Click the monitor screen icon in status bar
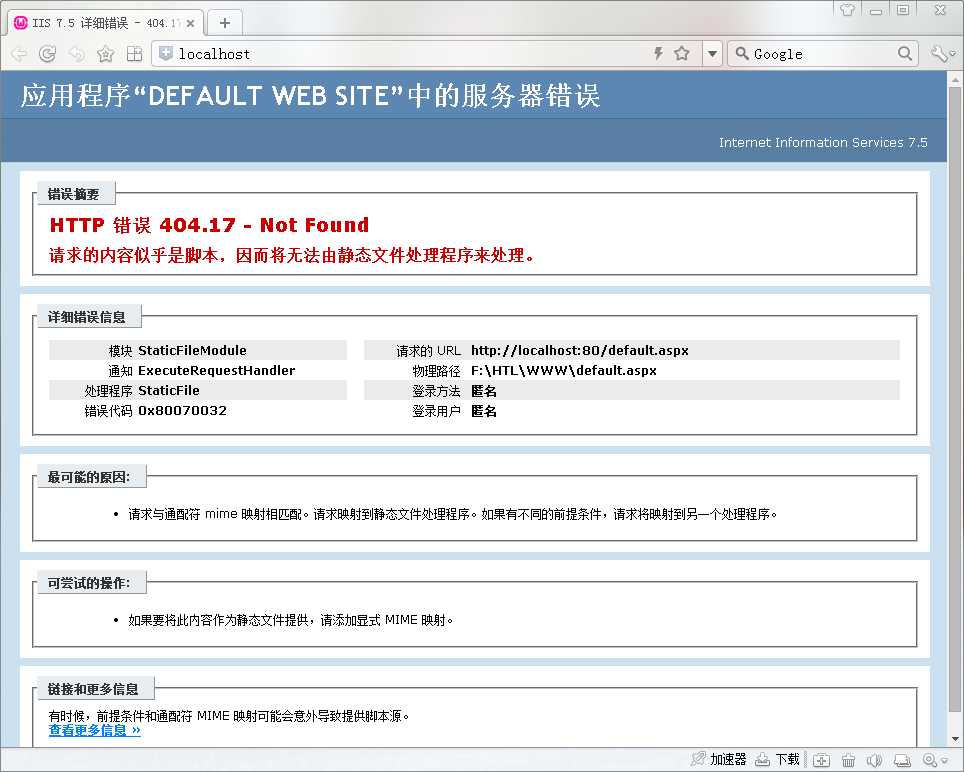964x772 pixels. pos(902,760)
